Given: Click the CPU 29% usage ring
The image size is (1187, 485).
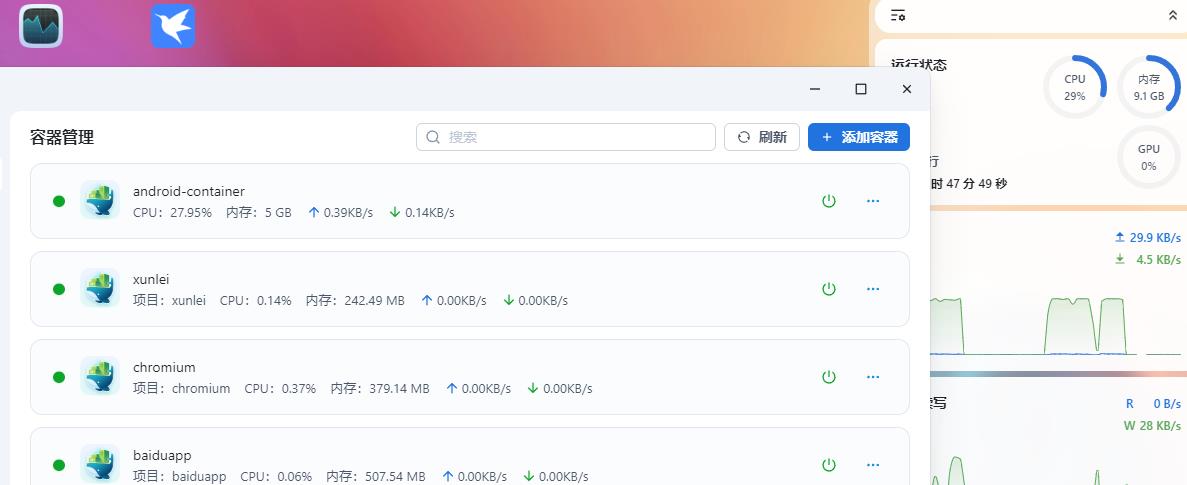Looking at the screenshot, I should coord(1074,87).
